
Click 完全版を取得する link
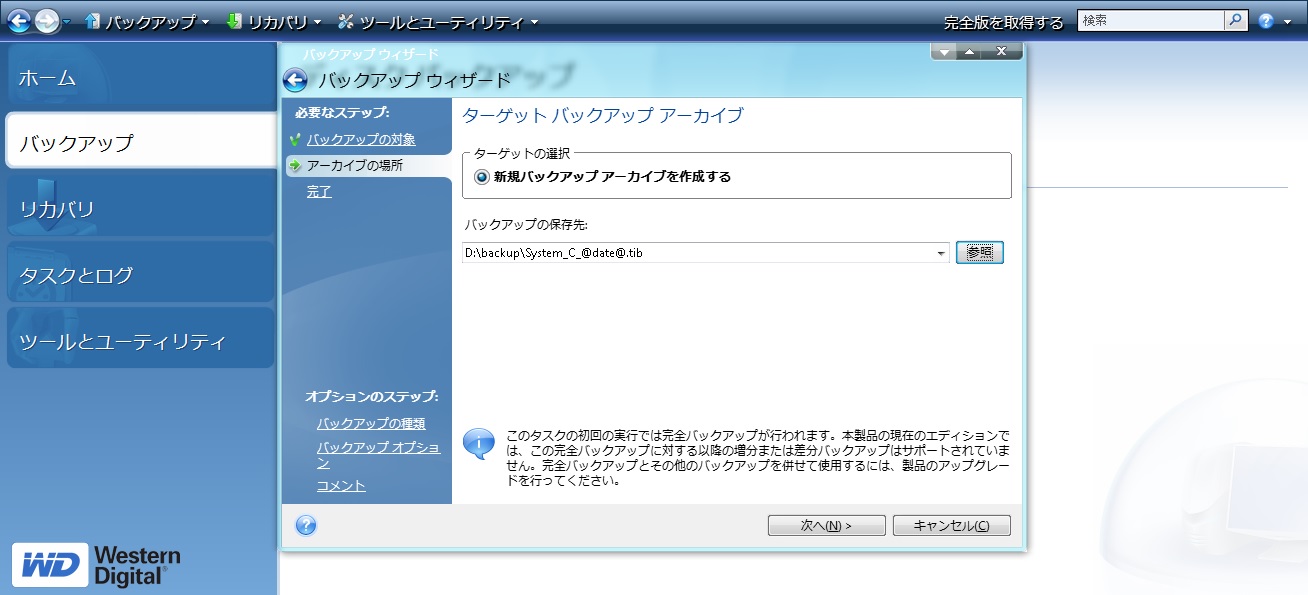[x=1004, y=22]
